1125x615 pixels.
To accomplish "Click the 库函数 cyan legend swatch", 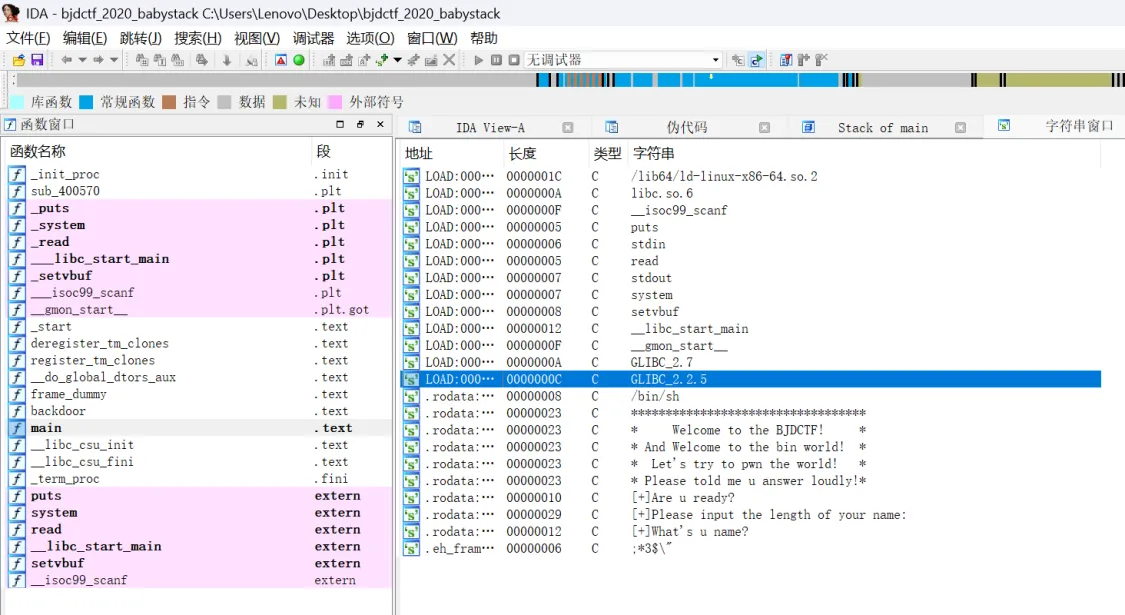I will (x=17, y=103).
